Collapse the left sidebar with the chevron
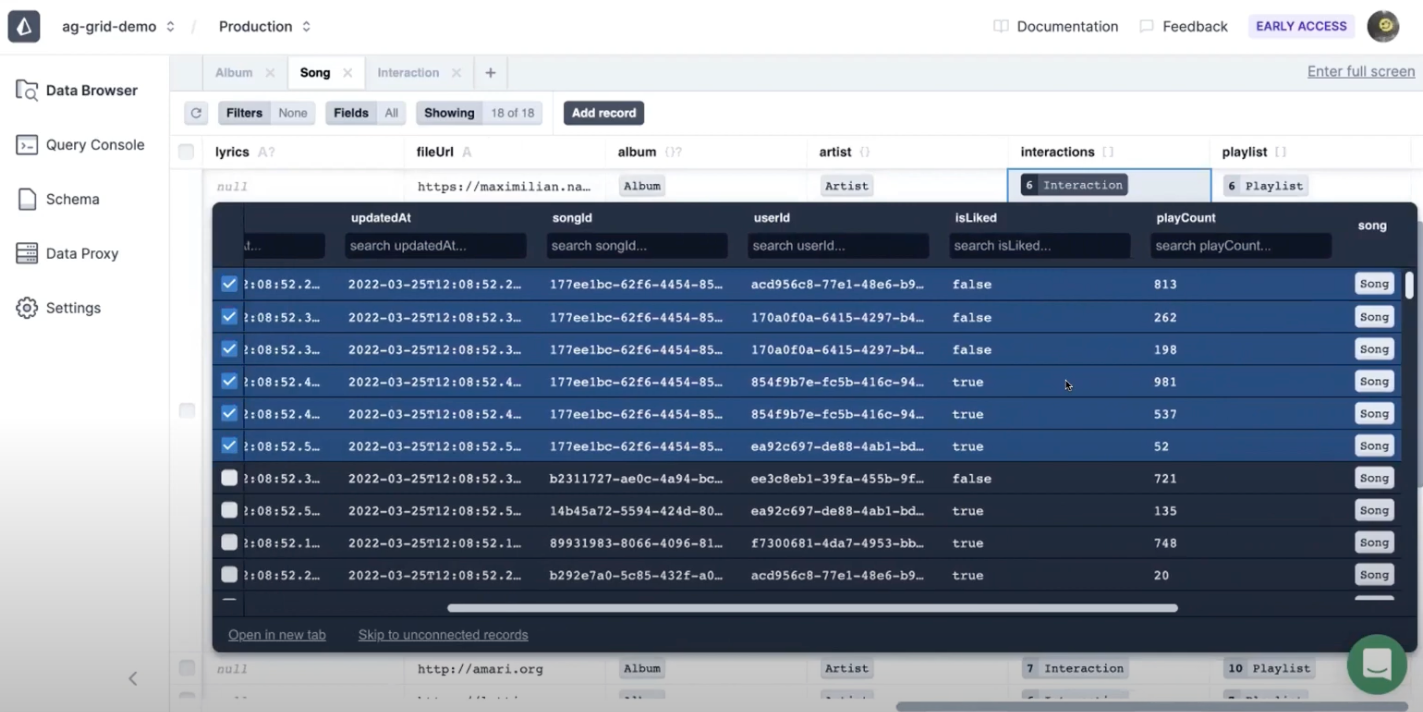This screenshot has height=712, width=1423. coord(132,678)
